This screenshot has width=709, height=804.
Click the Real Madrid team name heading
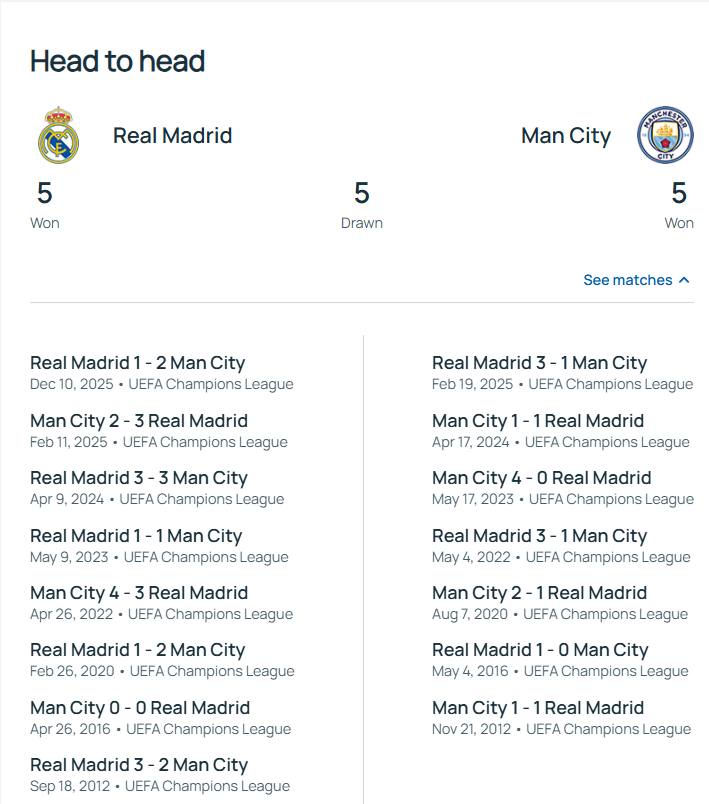(172, 136)
